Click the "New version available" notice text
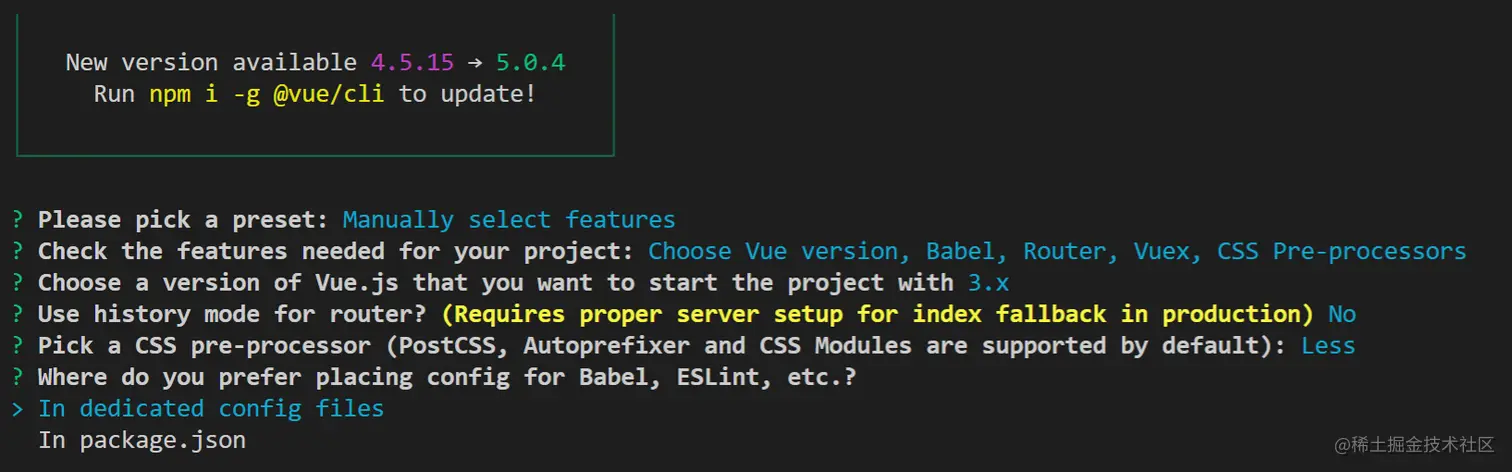Screen dimensions: 1512x472 click(x=211, y=63)
